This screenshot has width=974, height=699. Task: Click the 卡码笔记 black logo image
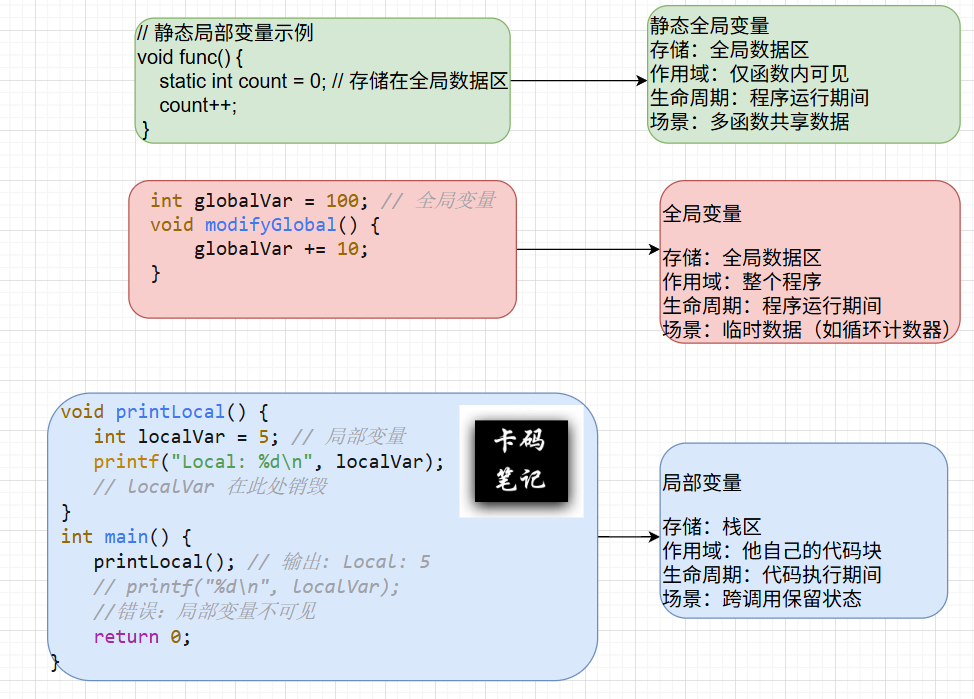[521, 461]
